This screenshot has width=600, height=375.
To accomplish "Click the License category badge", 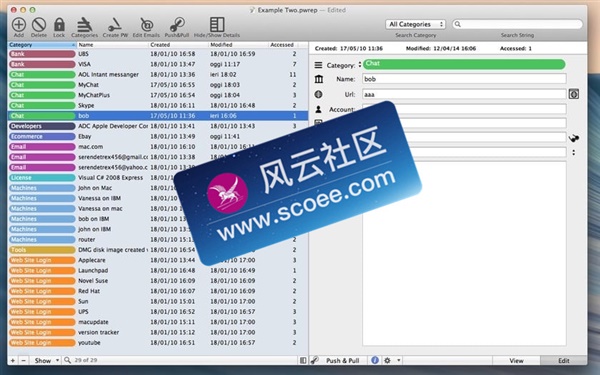I will pos(42,178).
